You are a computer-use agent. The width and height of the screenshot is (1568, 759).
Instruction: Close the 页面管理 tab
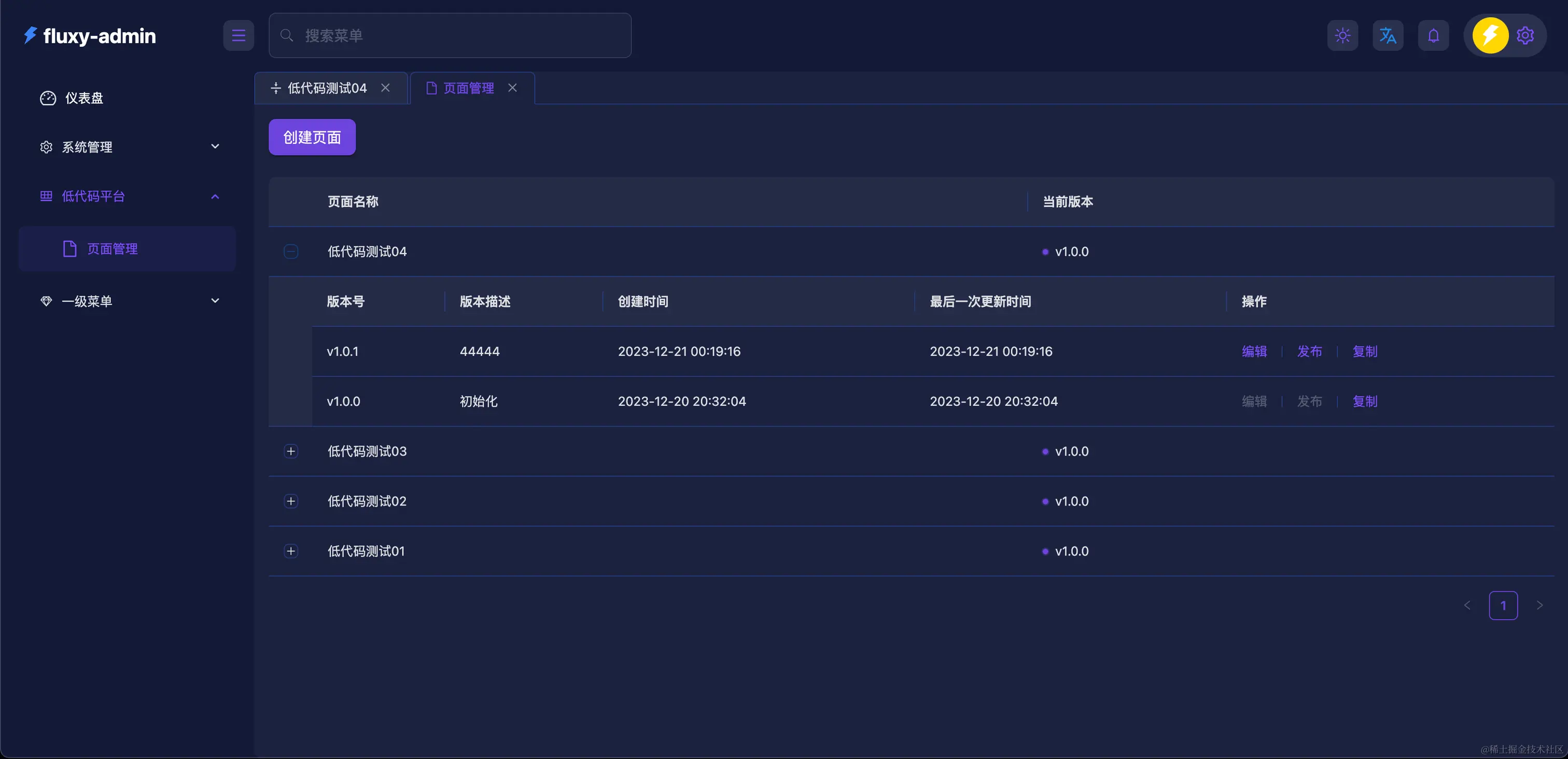(512, 88)
